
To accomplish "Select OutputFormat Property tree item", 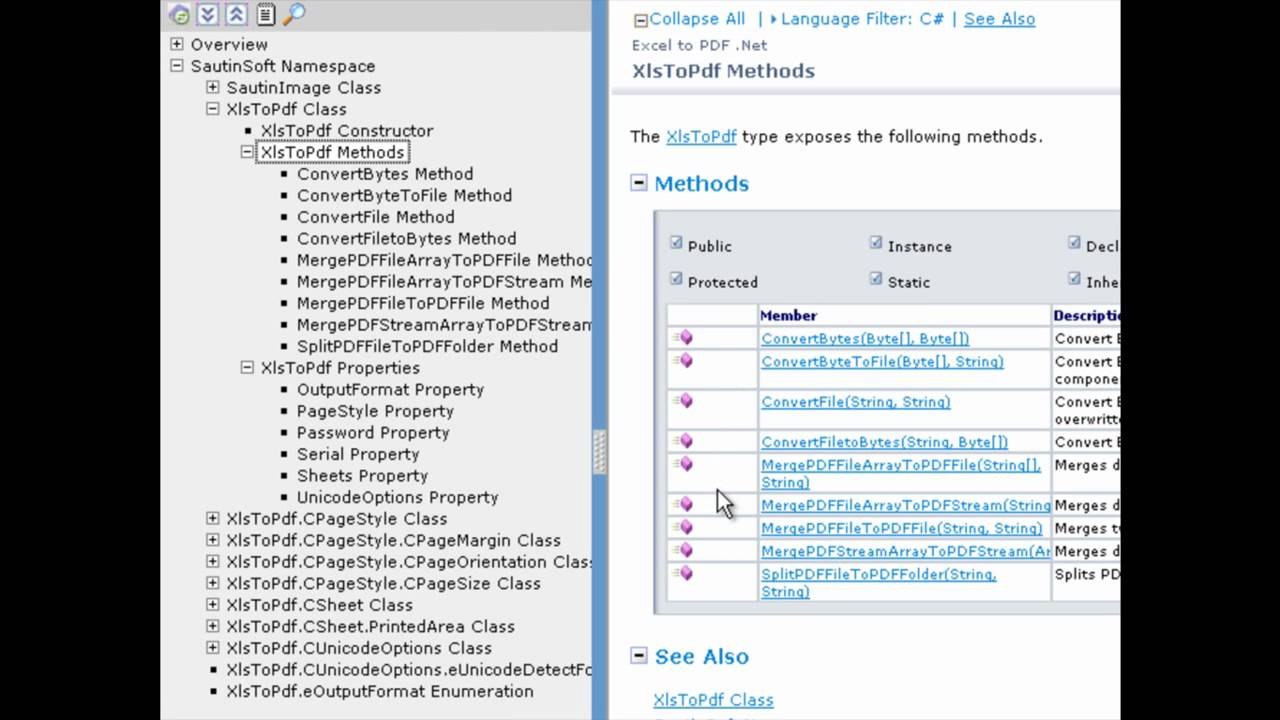I will point(390,389).
